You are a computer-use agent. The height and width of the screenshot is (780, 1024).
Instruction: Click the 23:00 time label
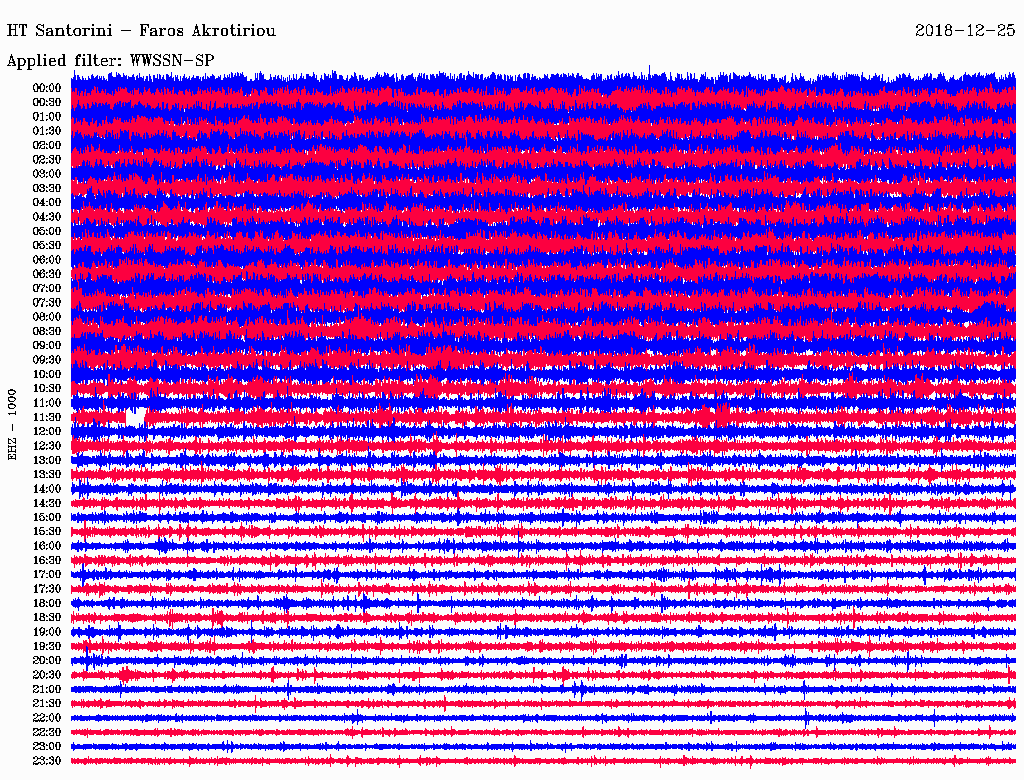click(x=47, y=747)
